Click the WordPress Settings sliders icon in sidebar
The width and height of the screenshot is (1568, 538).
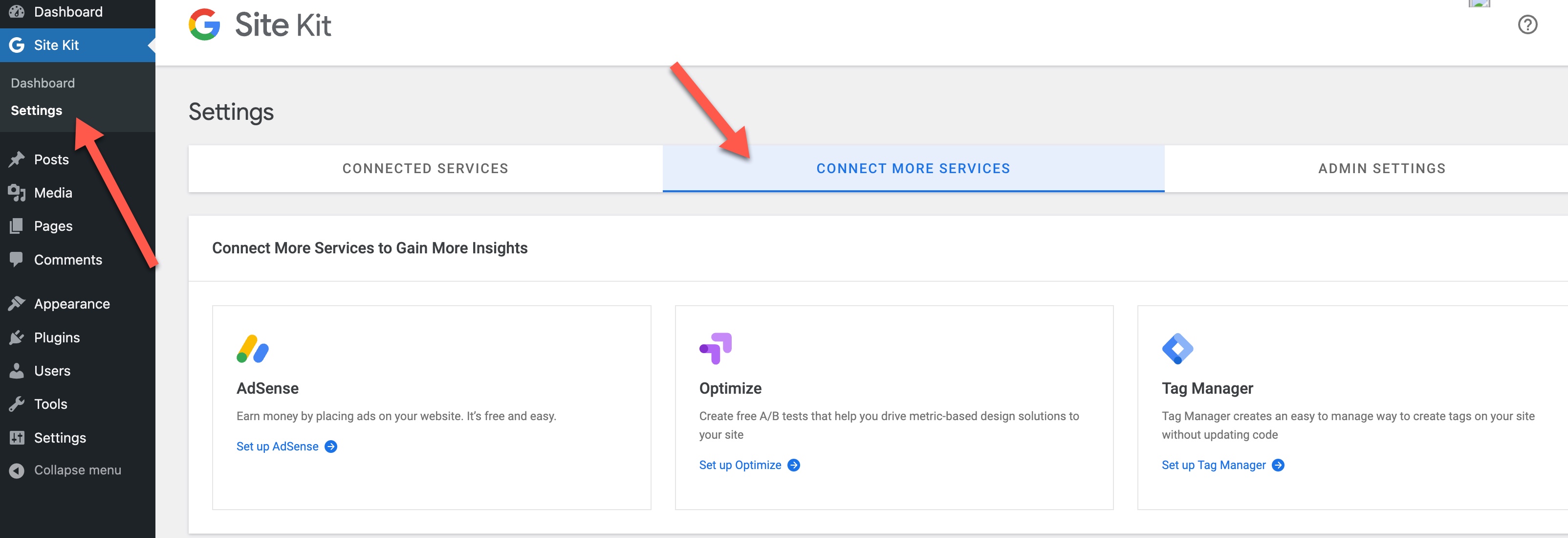tap(17, 437)
